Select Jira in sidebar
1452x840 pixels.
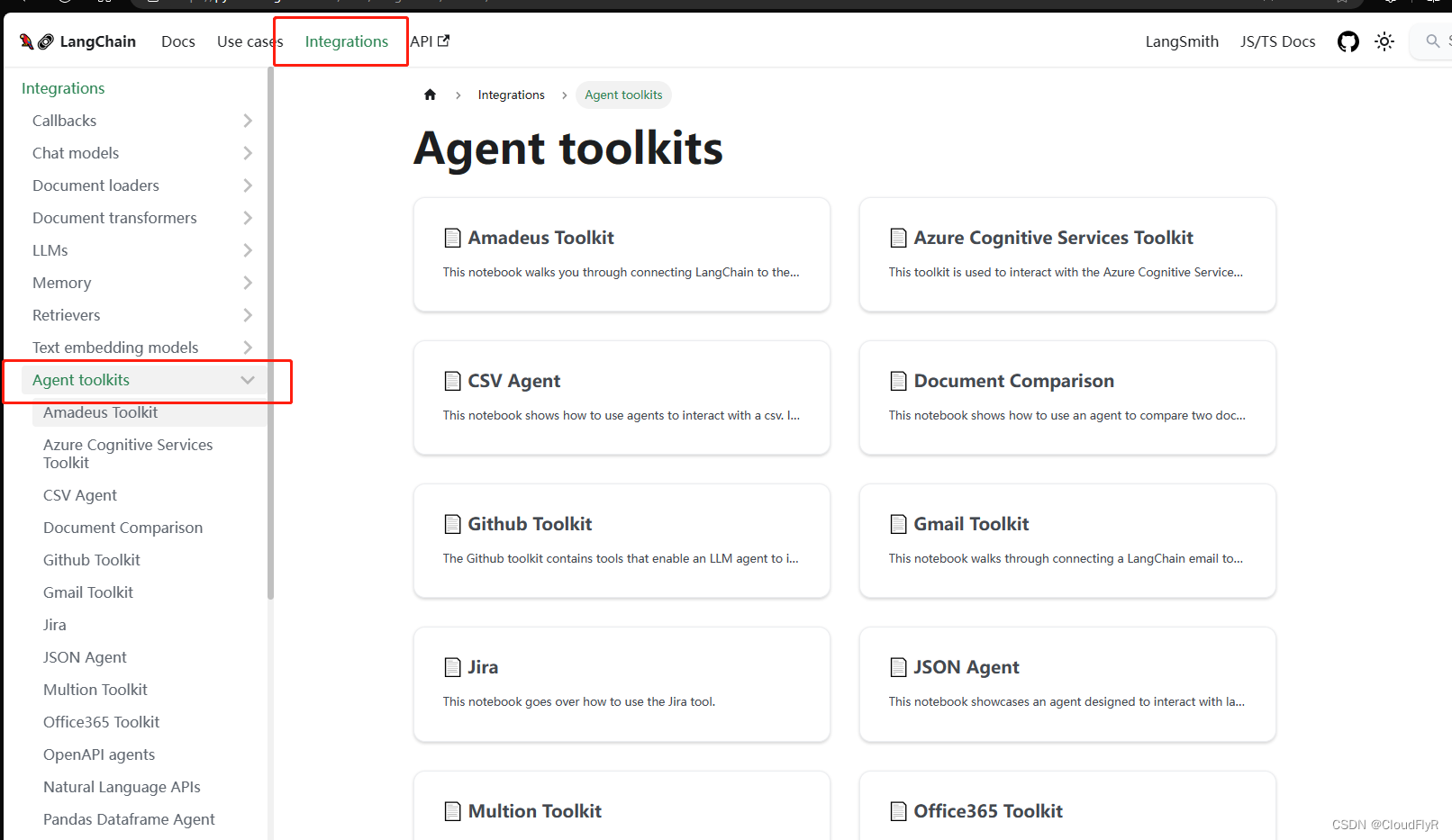coord(55,625)
